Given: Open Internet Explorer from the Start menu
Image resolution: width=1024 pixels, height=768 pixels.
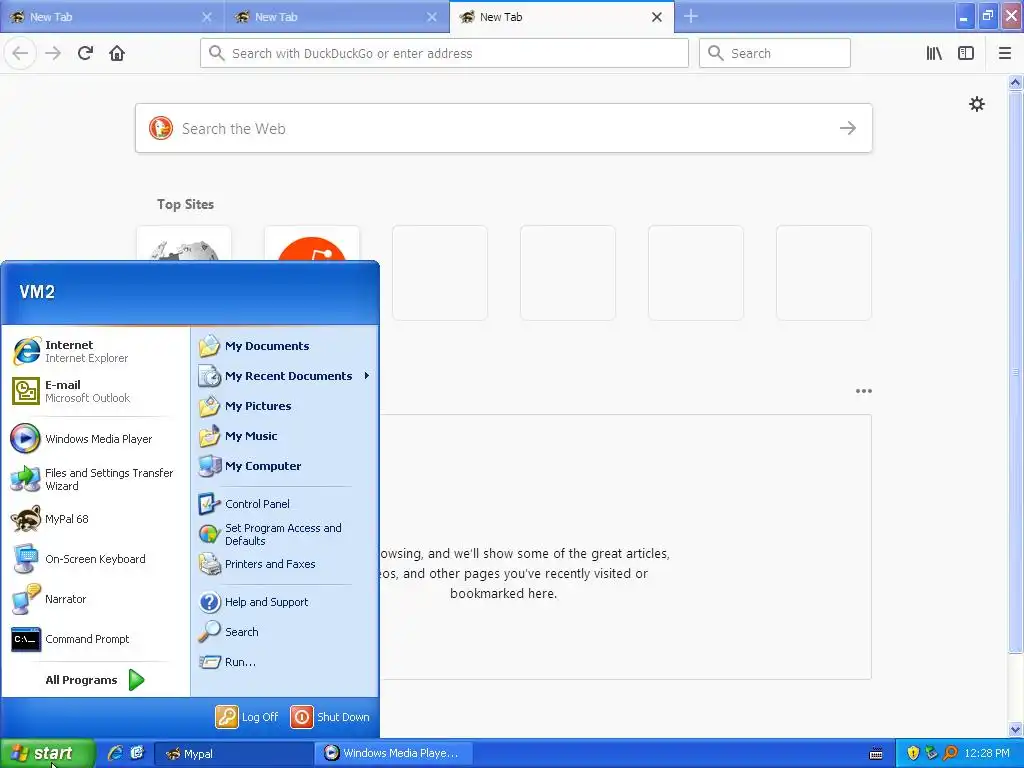Looking at the screenshot, I should (x=95, y=351).
